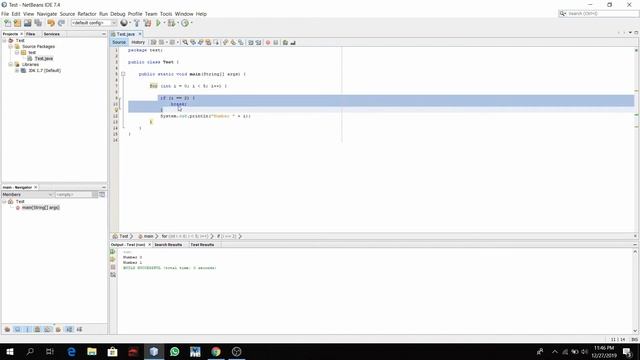This screenshot has height=360, width=640.
Task: Click the New File toolbar icon
Action: point(7,23)
